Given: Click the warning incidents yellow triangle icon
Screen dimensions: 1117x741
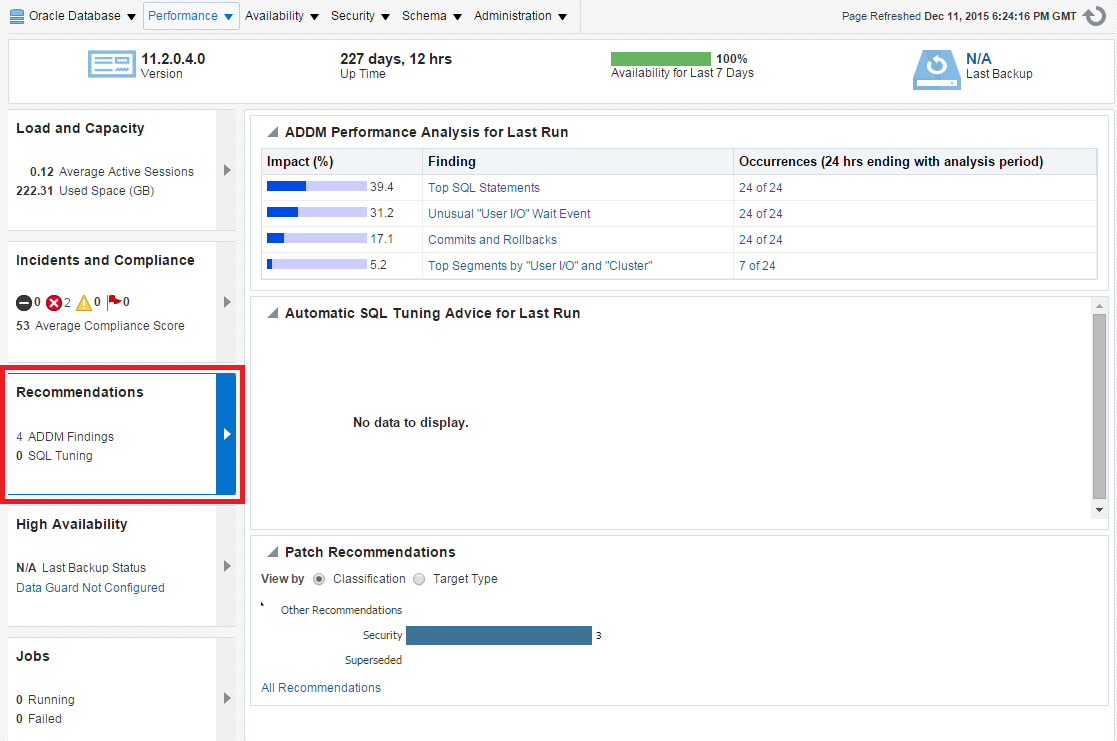Looking at the screenshot, I should pos(84,303).
